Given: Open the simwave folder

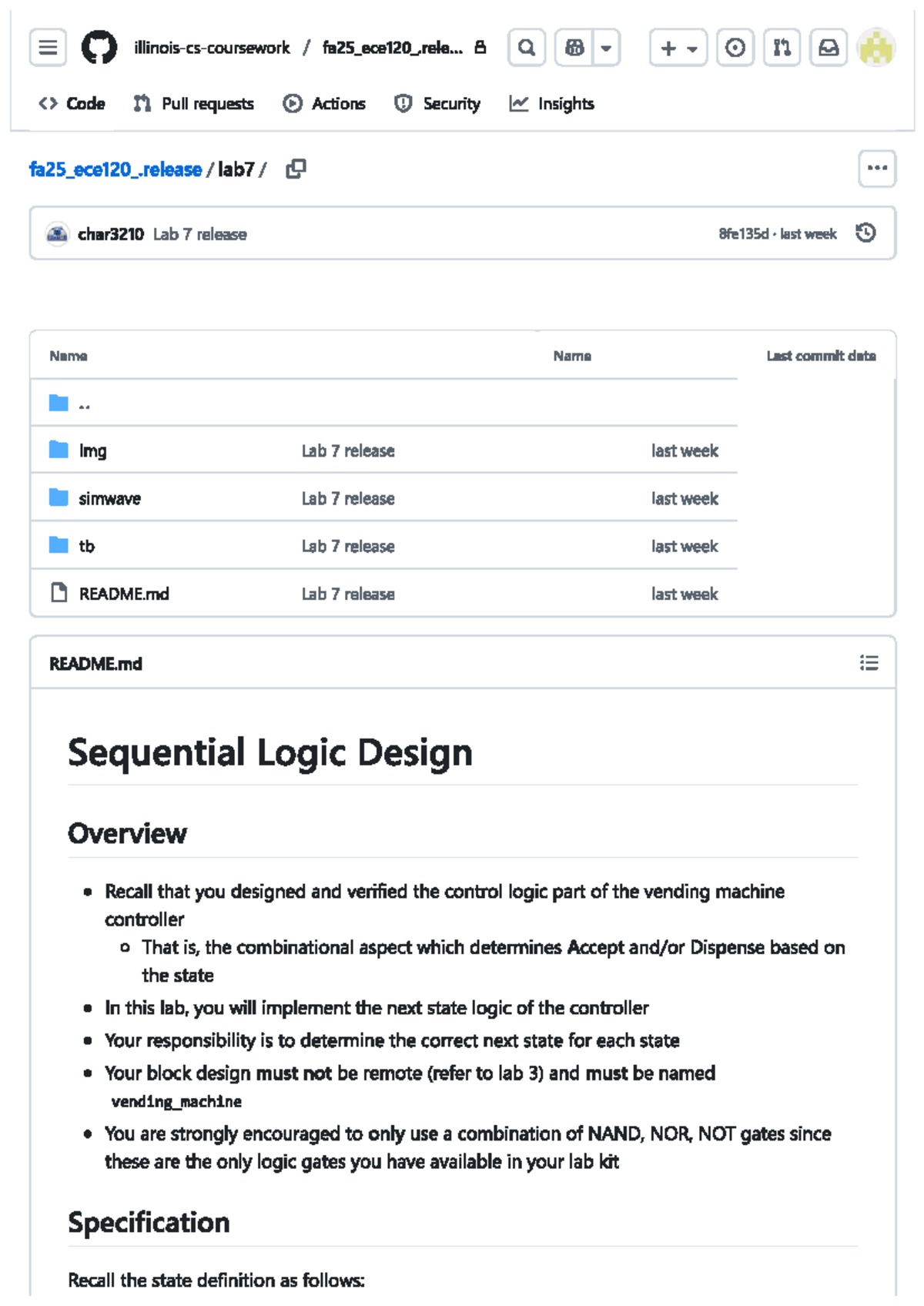Looking at the screenshot, I should tap(109, 498).
